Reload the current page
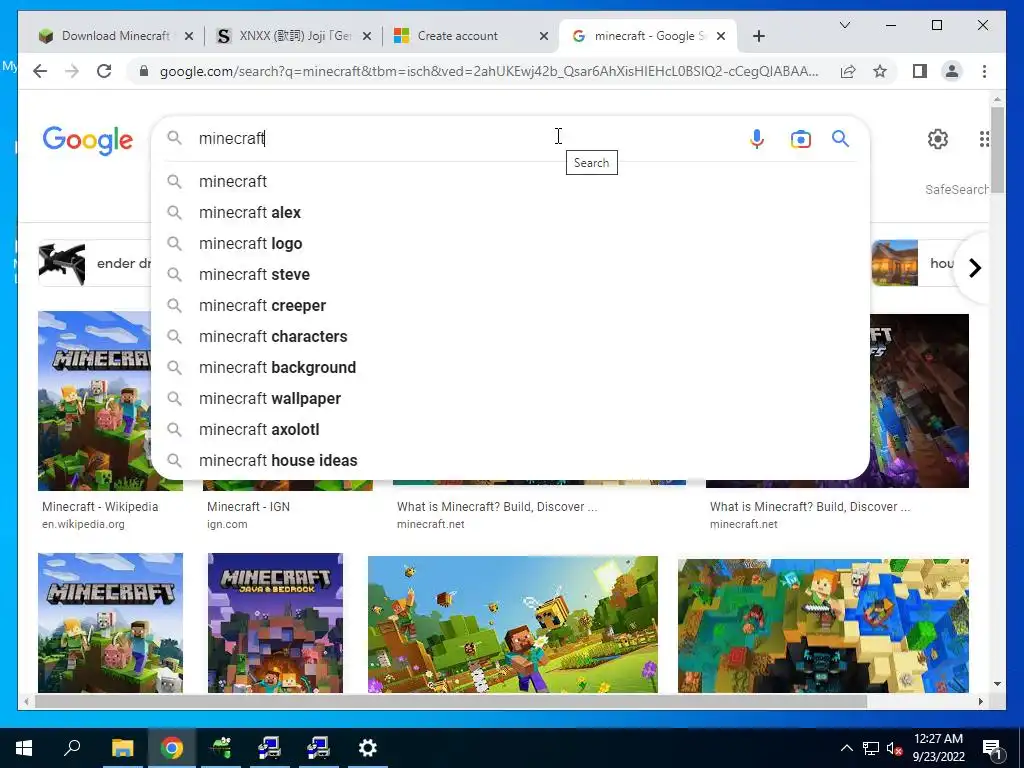Viewport: 1024px width, 768px height. (104, 71)
